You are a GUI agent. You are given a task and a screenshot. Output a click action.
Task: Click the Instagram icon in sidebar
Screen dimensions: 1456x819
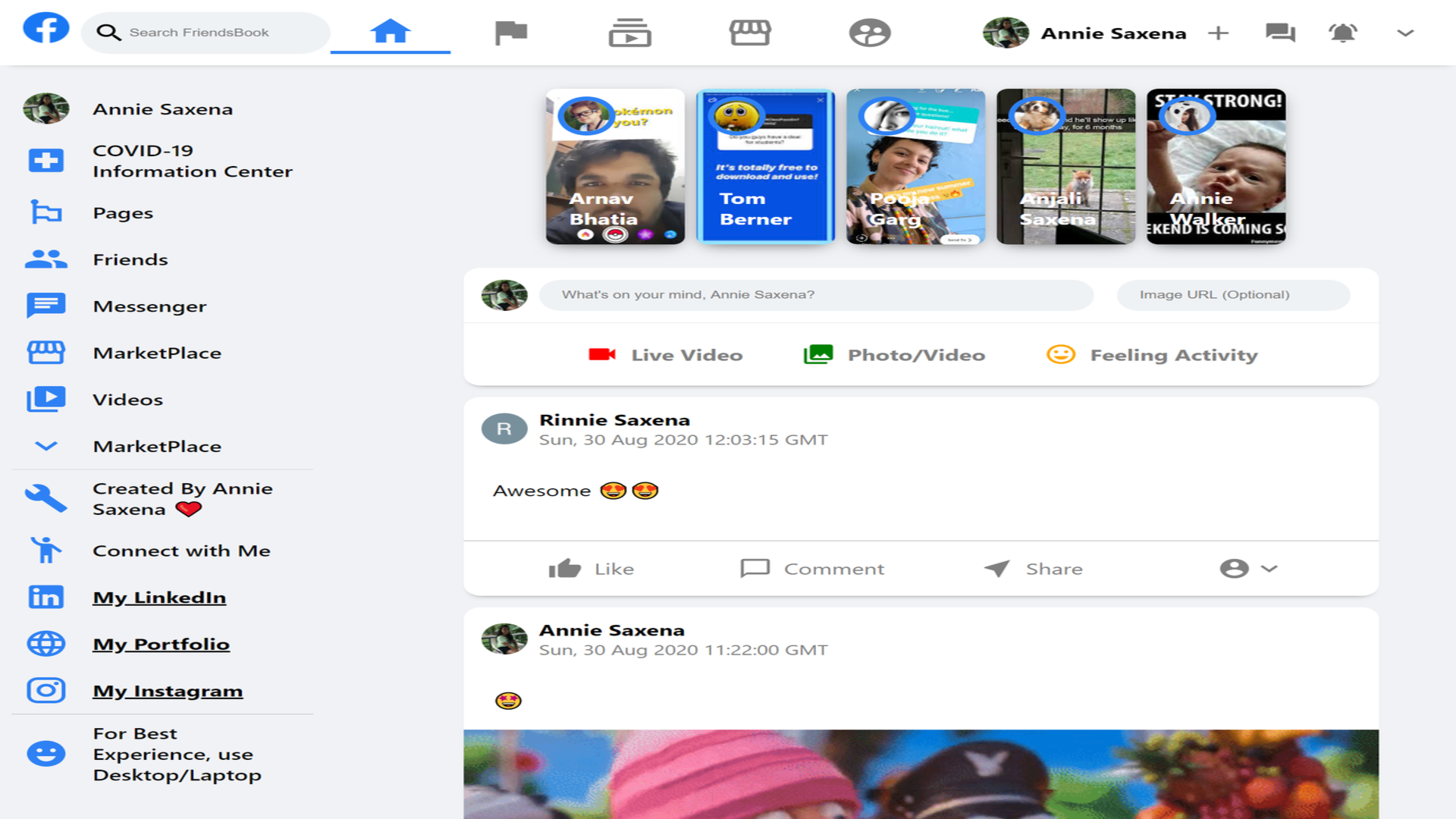point(45,690)
